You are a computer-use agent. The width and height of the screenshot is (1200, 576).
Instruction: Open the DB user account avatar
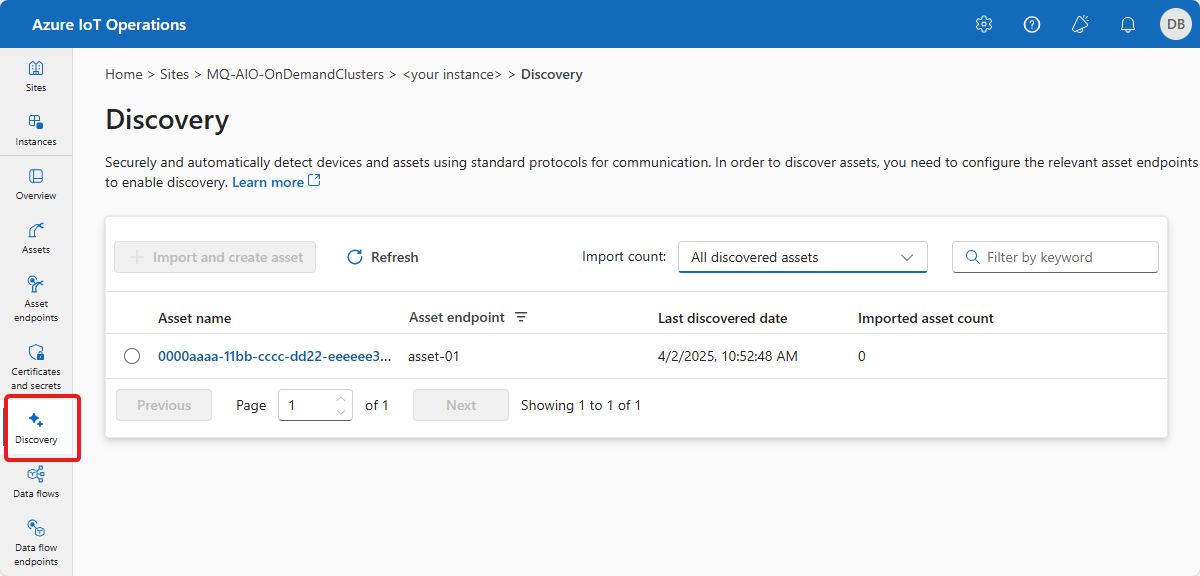1176,24
